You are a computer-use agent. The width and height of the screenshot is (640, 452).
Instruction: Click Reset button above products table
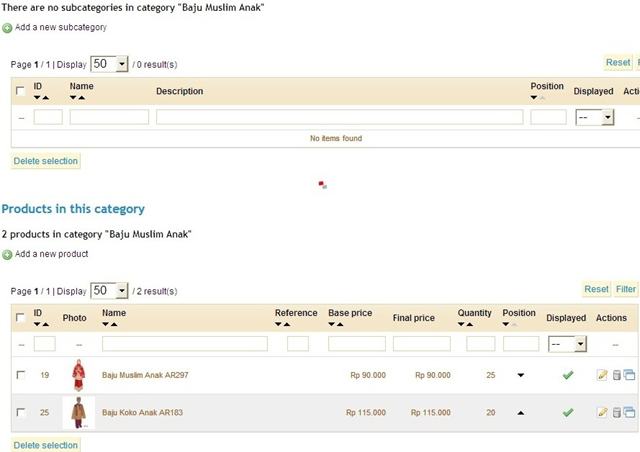[596, 289]
